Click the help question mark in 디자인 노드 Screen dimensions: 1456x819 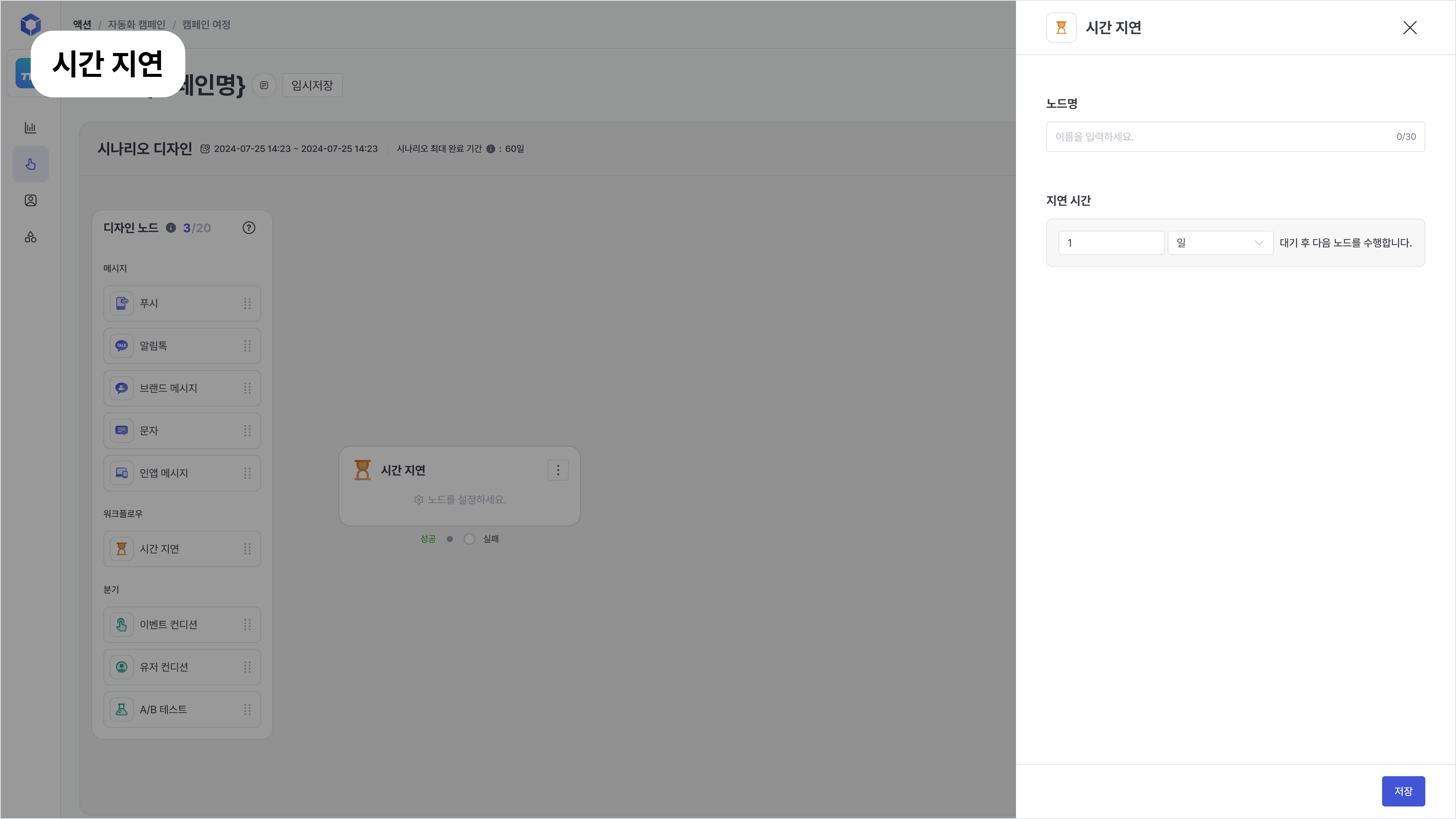(x=249, y=228)
